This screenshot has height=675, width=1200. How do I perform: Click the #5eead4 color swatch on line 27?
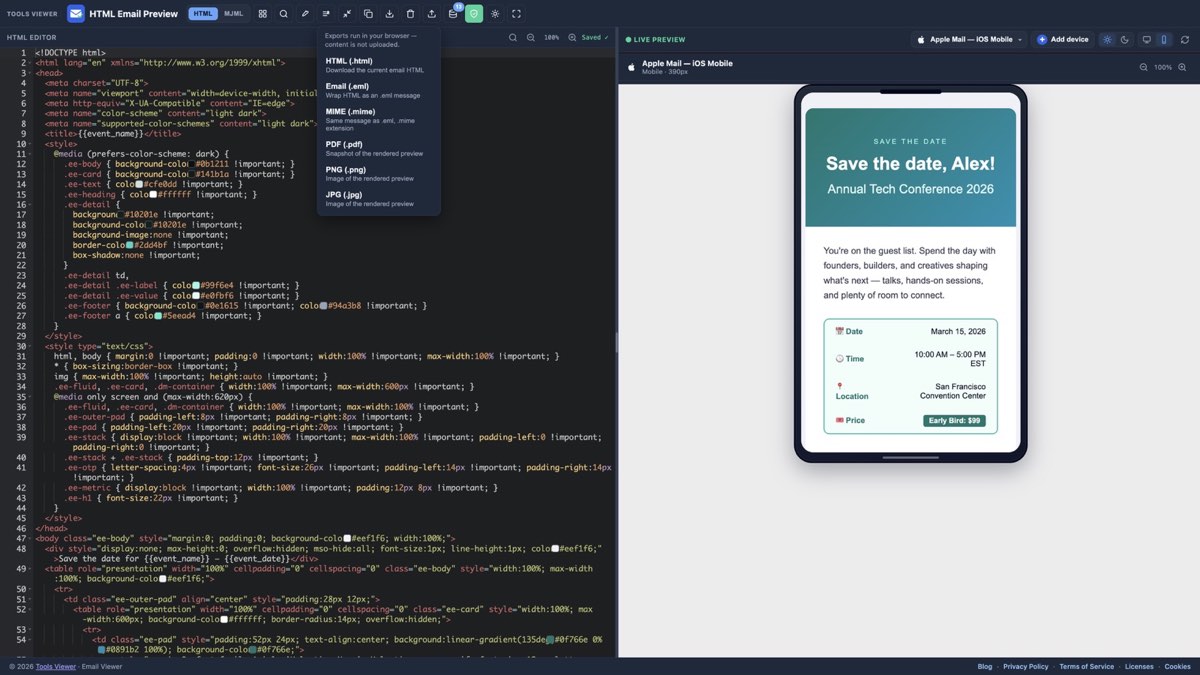(x=160, y=315)
